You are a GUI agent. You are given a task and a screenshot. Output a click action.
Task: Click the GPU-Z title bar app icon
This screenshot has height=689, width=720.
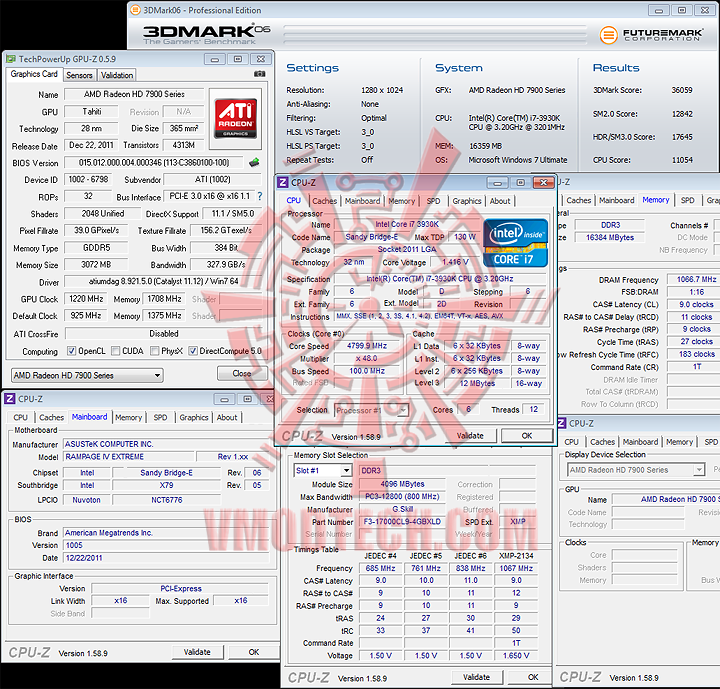click(x=11, y=59)
